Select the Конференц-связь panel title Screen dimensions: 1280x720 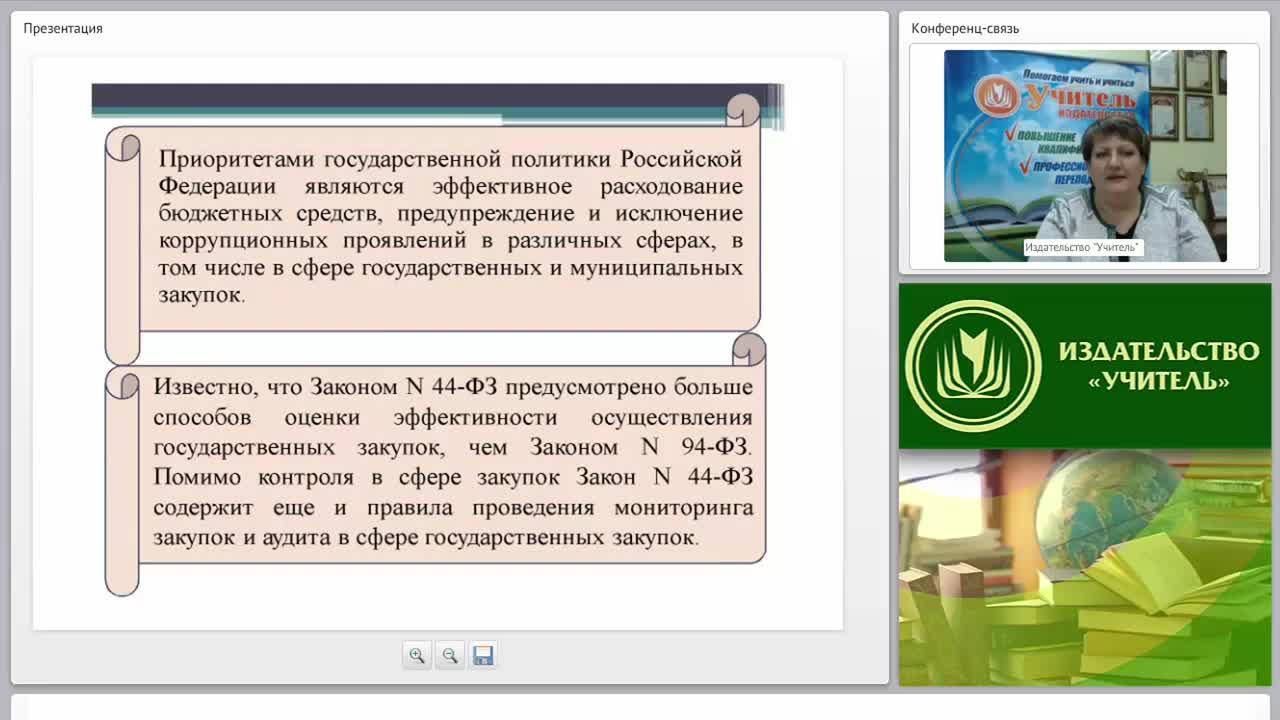tap(965, 28)
